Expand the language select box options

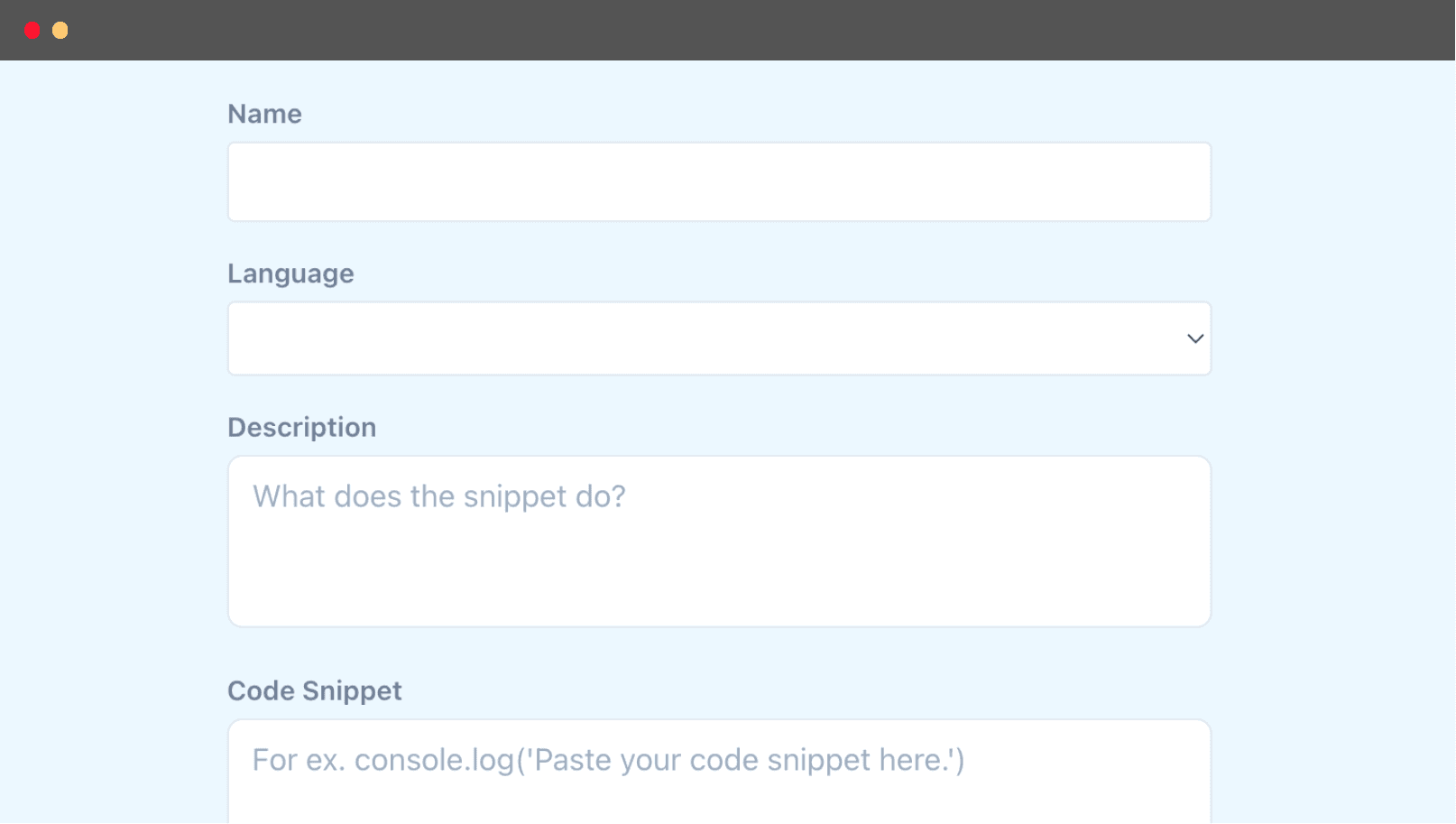pos(719,338)
